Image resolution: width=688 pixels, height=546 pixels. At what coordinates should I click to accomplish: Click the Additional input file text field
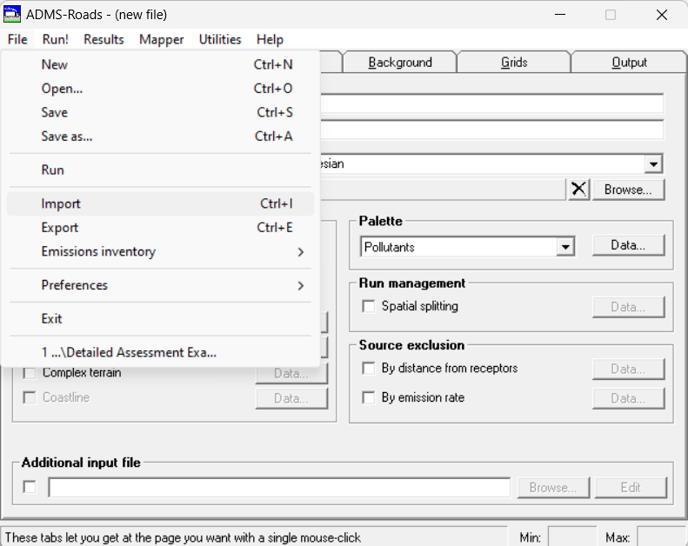pos(279,488)
